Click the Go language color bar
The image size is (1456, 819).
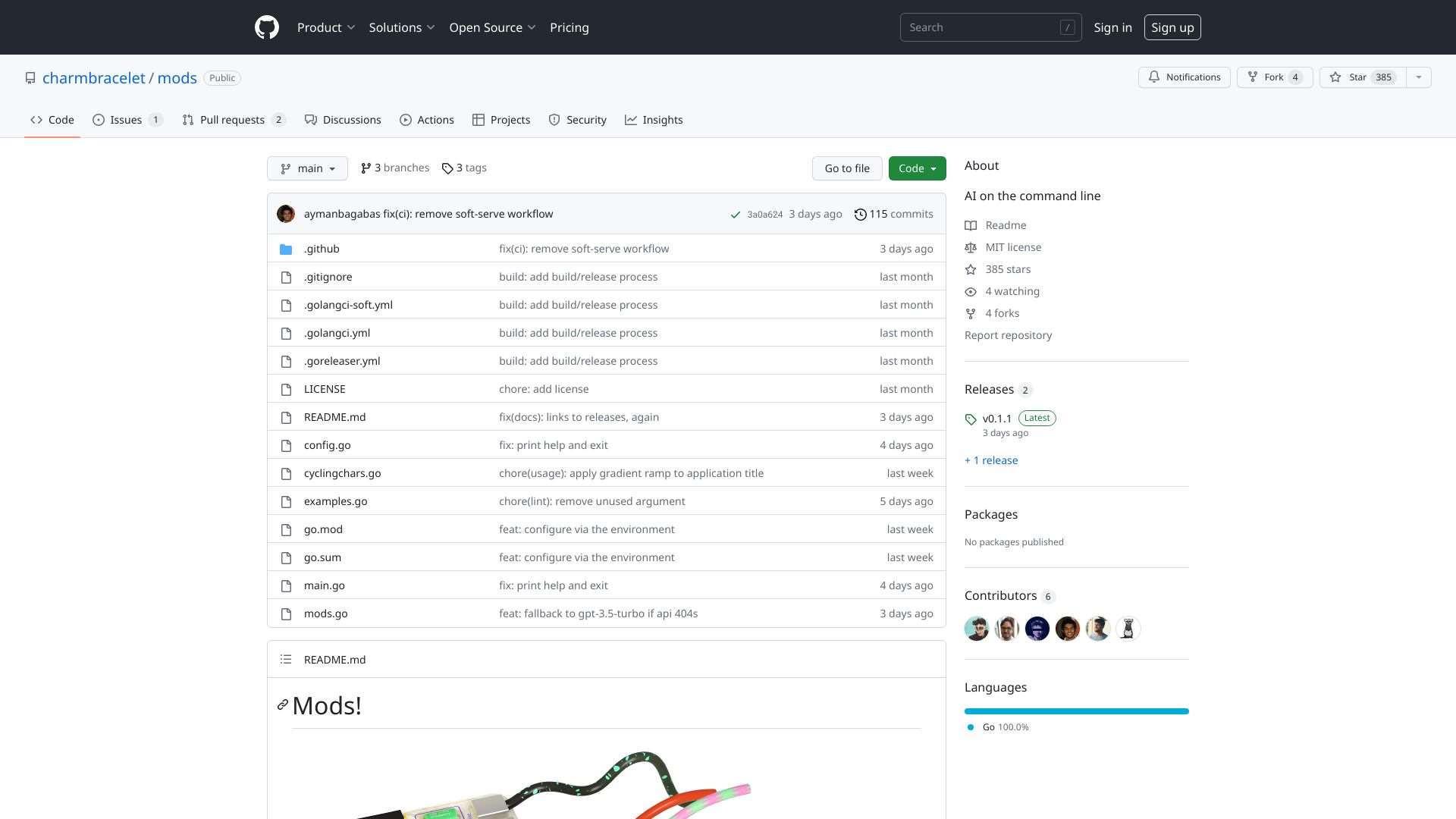coord(1076,711)
